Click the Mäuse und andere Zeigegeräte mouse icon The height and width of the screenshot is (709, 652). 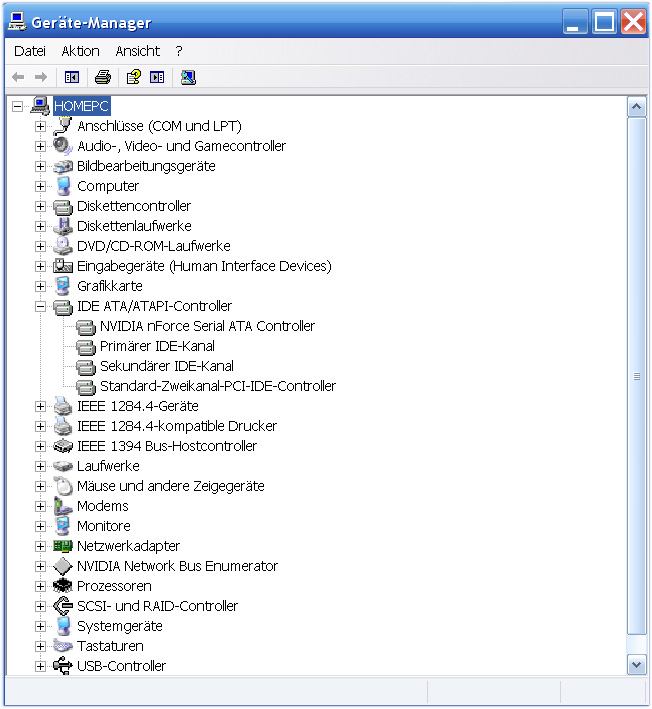(62, 486)
